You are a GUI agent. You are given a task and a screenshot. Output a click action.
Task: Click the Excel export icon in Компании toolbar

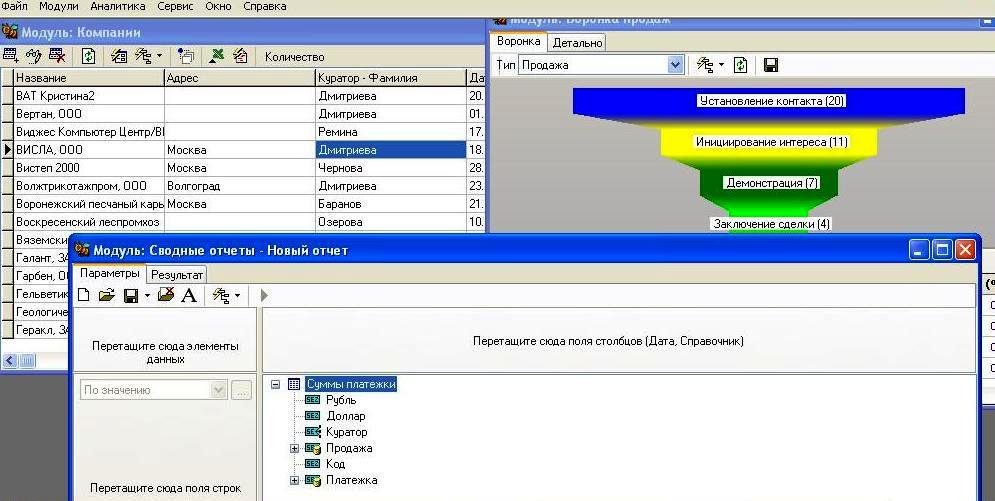[216, 56]
